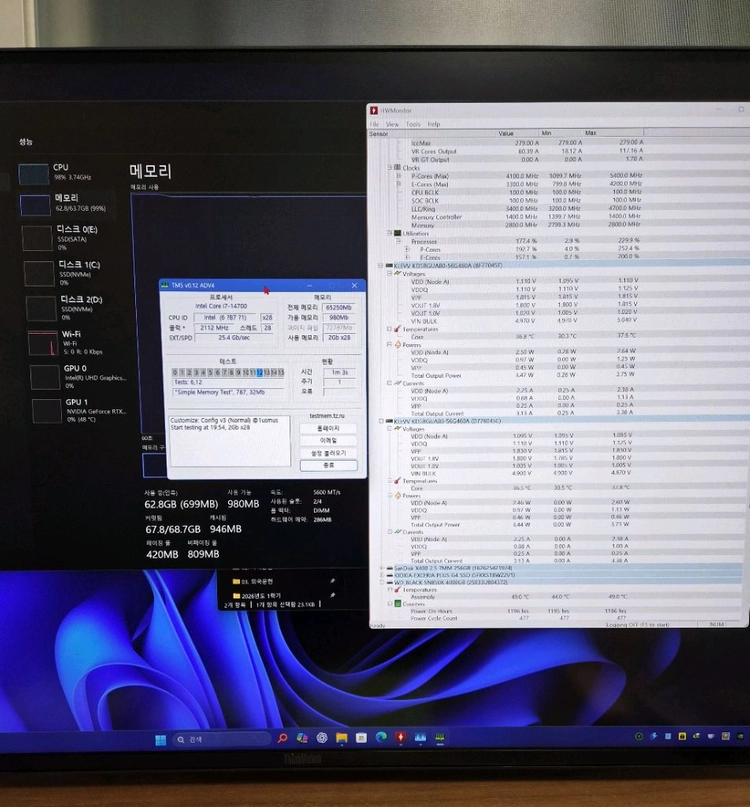Viewport: 750px width, 807px height.
Task: Open the Help menu in HWMonitor
Action: pyautogui.click(x=434, y=124)
